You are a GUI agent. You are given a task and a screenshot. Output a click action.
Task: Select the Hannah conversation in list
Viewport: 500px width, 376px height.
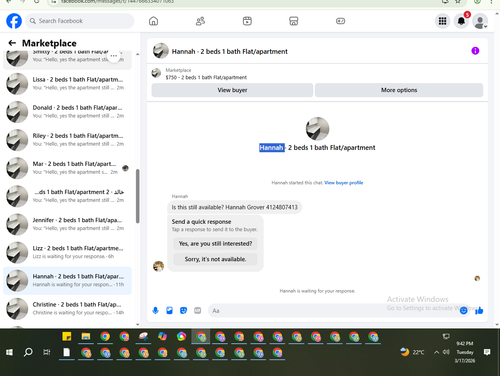pos(67,281)
